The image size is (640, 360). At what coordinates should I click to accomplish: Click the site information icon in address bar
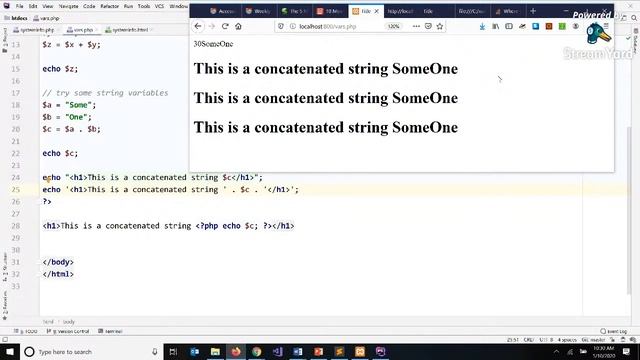tap(293, 26)
